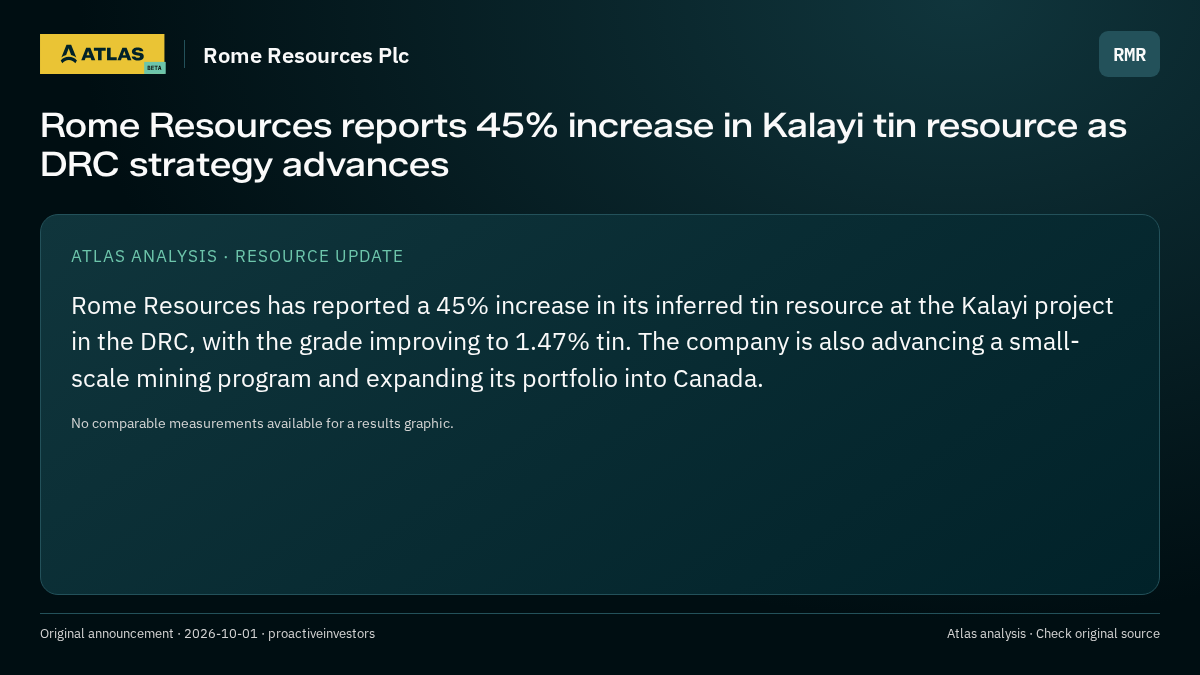Click the 'ATLAS ANALYSIS · RESOURCE UPDATE' label
The height and width of the screenshot is (675, 1200).
coord(237,256)
